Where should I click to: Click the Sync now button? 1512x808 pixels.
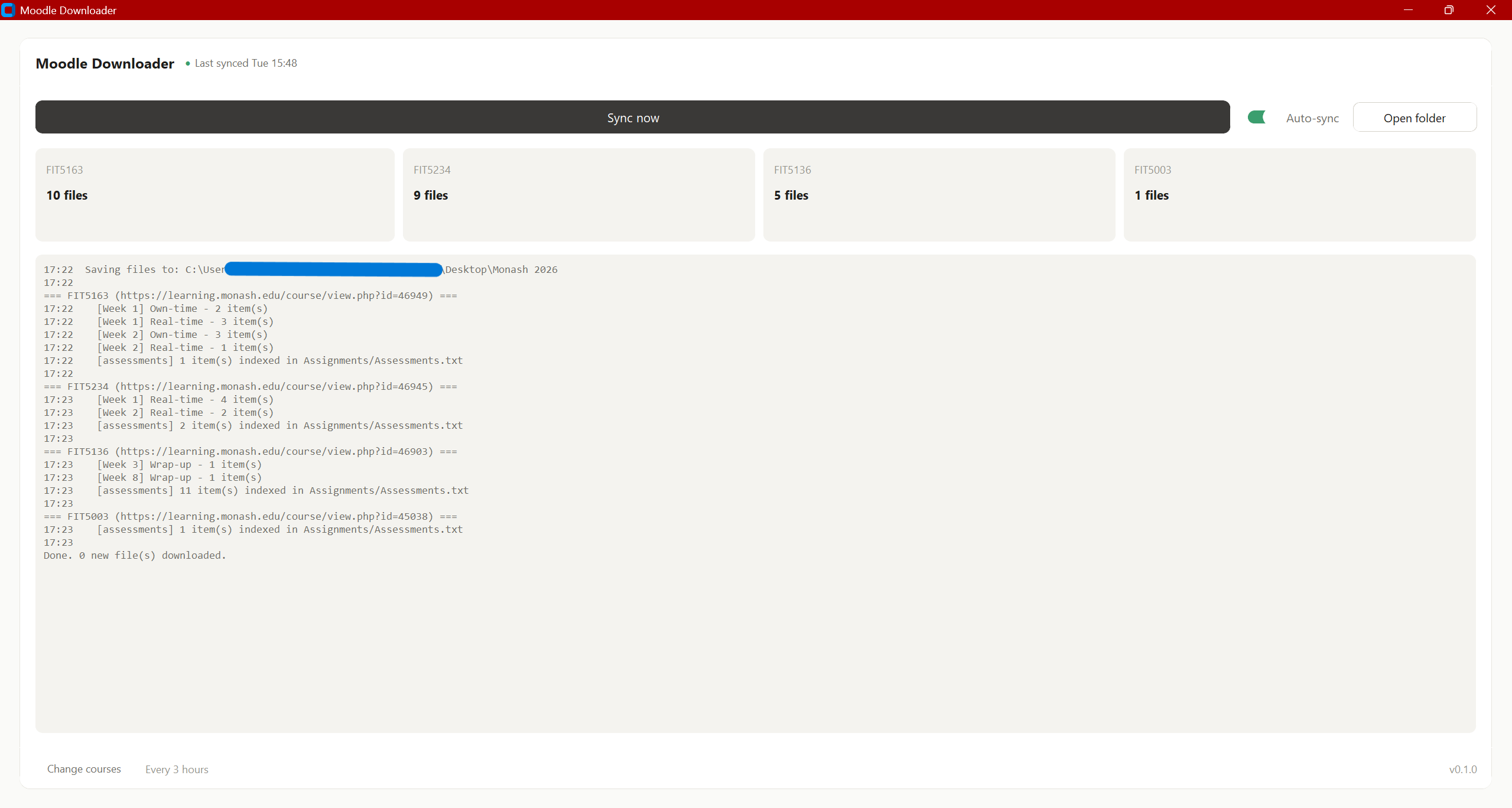(632, 118)
